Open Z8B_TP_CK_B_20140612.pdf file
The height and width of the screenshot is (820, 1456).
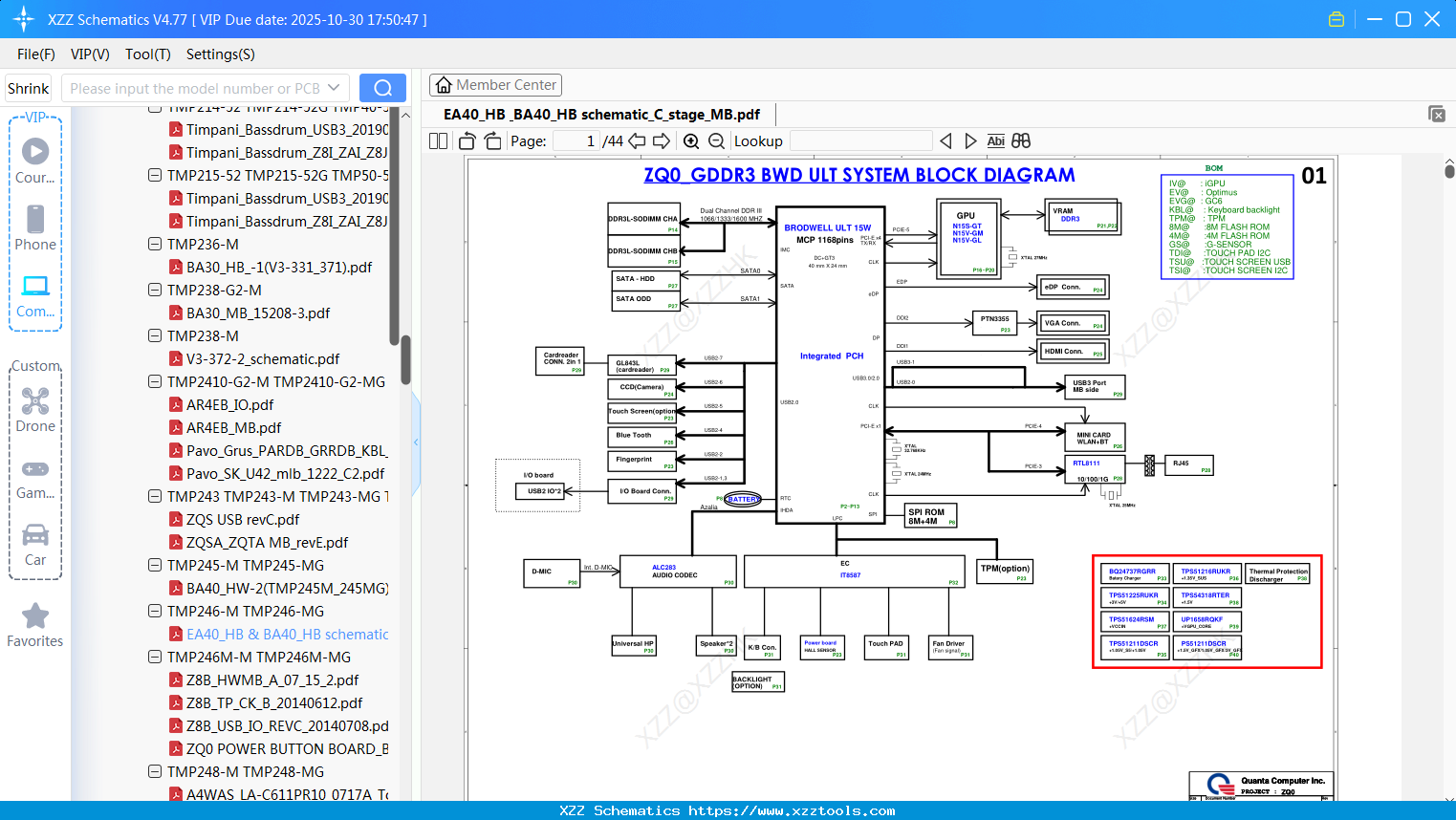coord(274,703)
